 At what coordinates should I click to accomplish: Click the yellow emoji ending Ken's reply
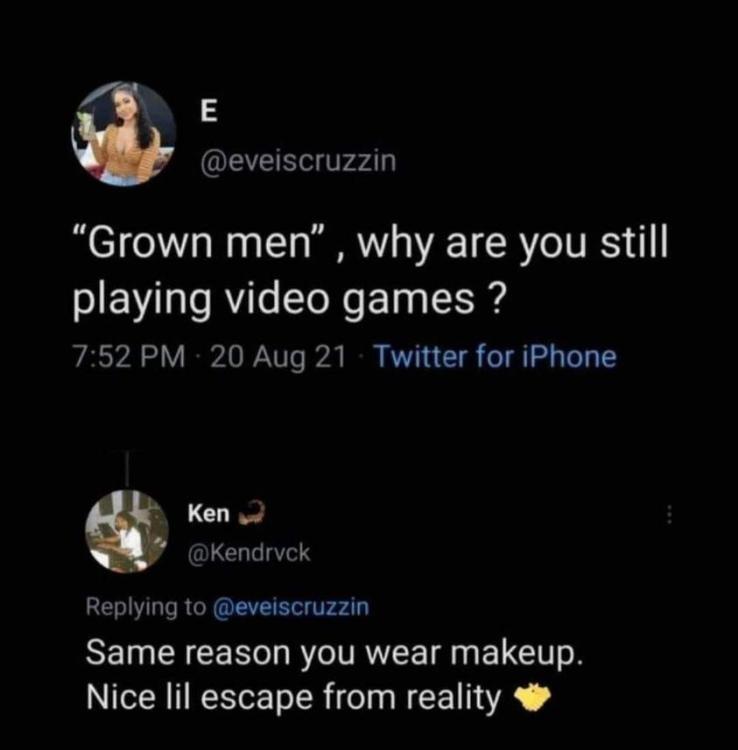tap(532, 699)
